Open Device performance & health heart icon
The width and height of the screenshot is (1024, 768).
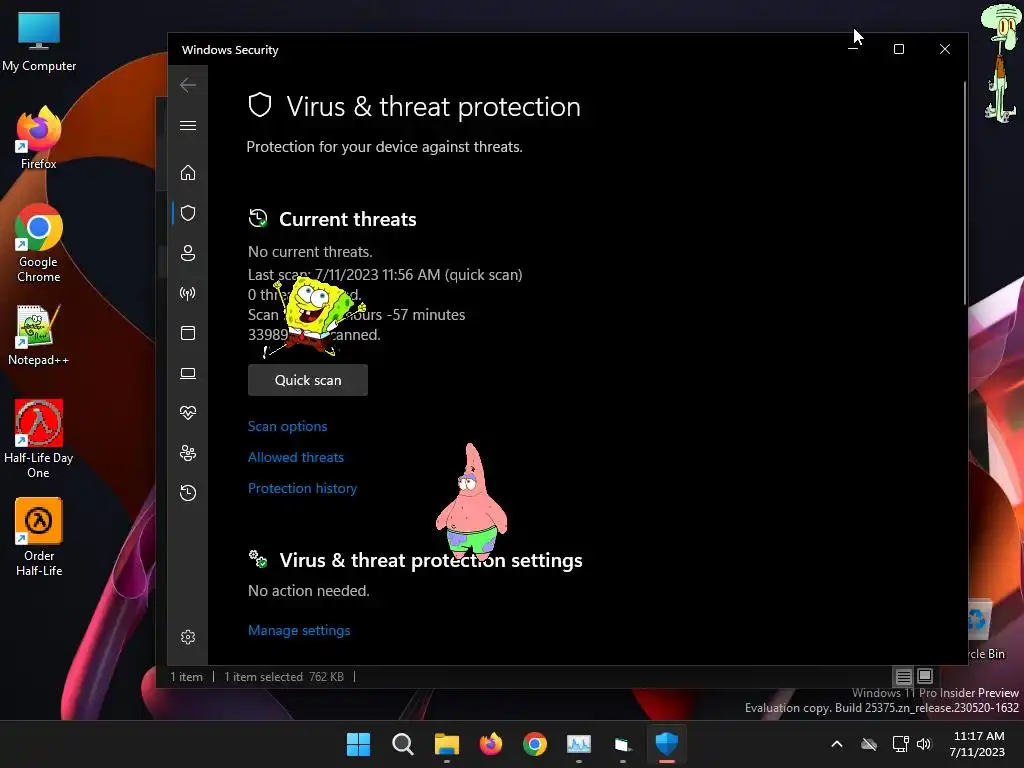pos(188,413)
